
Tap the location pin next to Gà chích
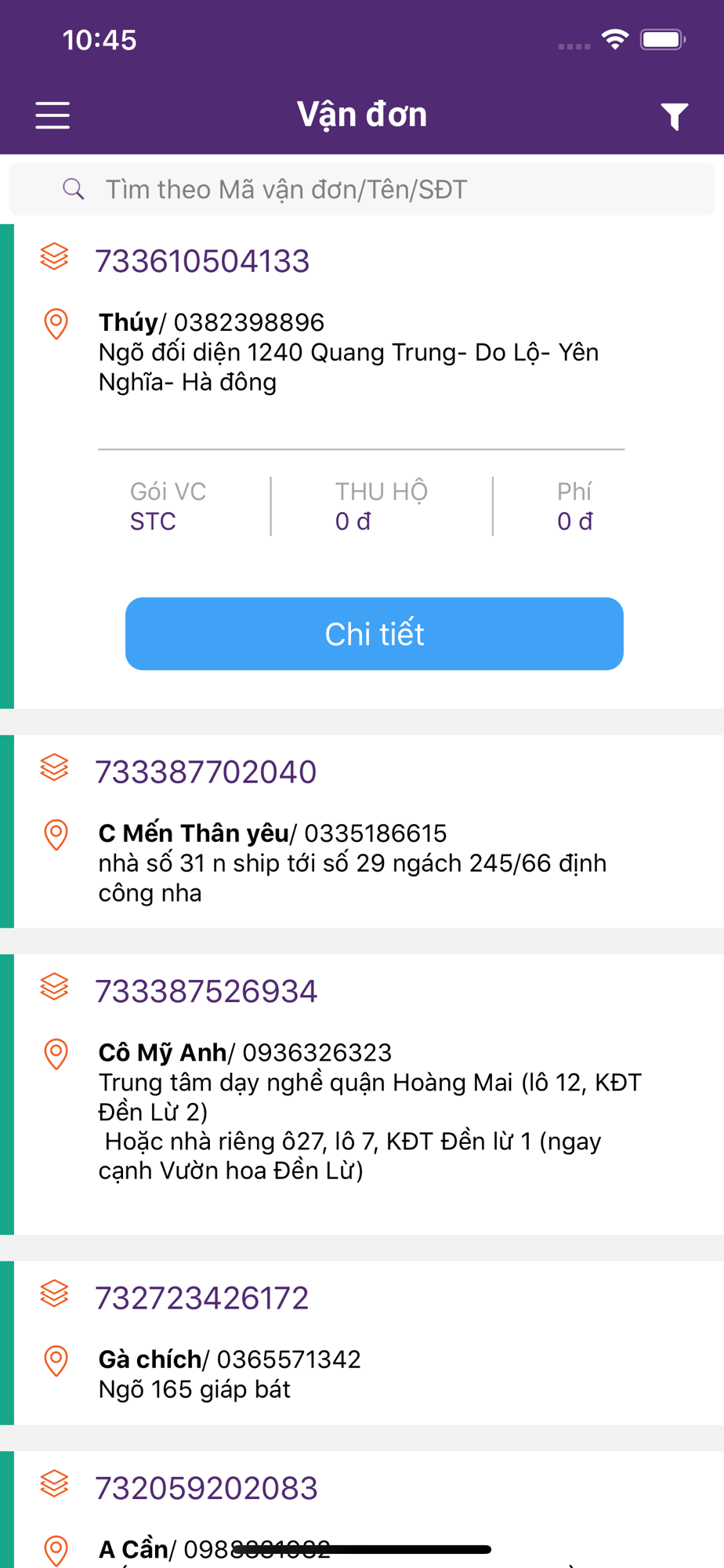point(56,1361)
